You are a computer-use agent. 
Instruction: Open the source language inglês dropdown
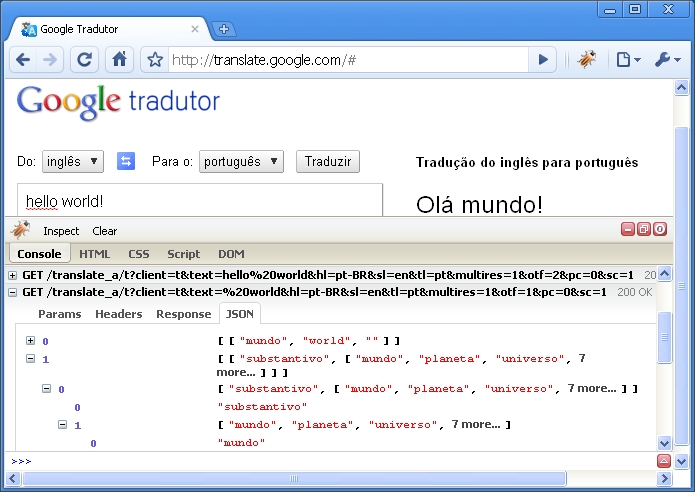coord(72,161)
